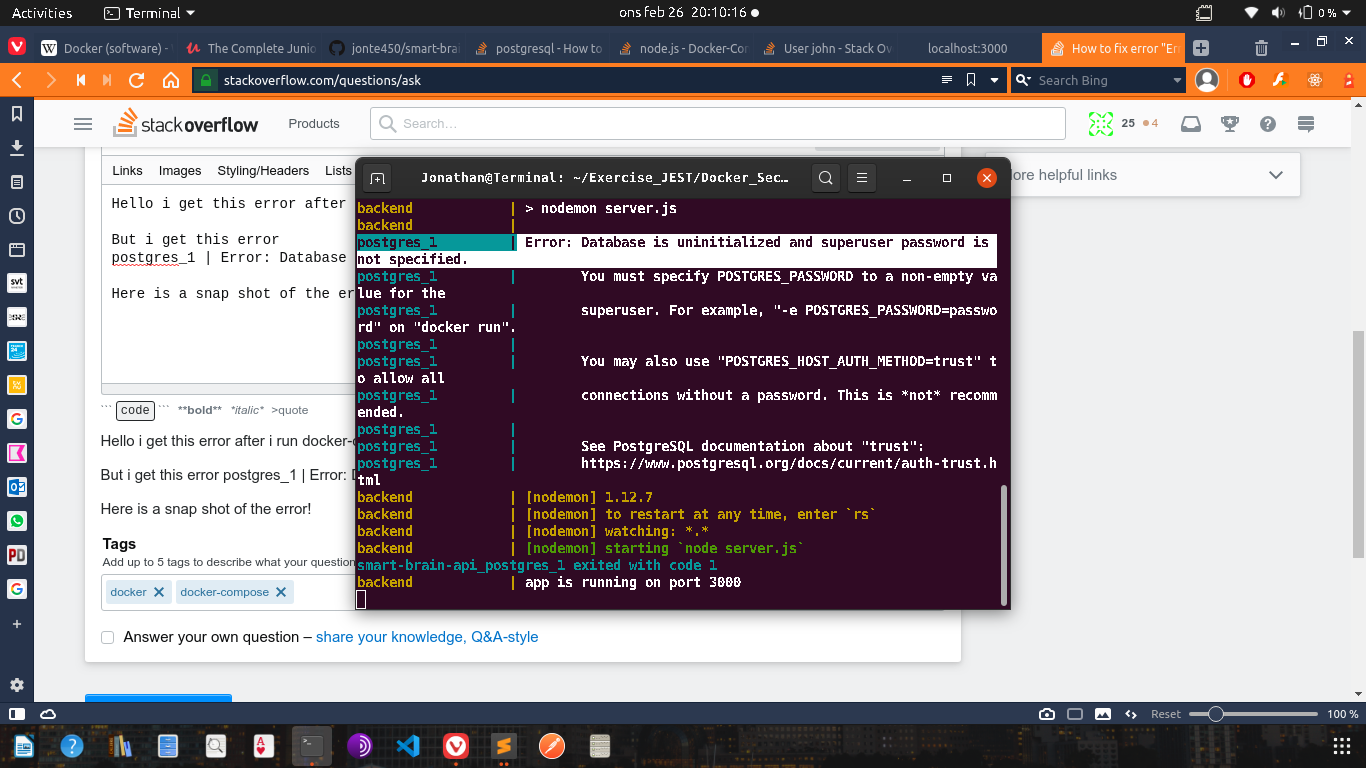The height and width of the screenshot is (768, 1366).
Task: Show all applications grid
Action: [1343, 746]
